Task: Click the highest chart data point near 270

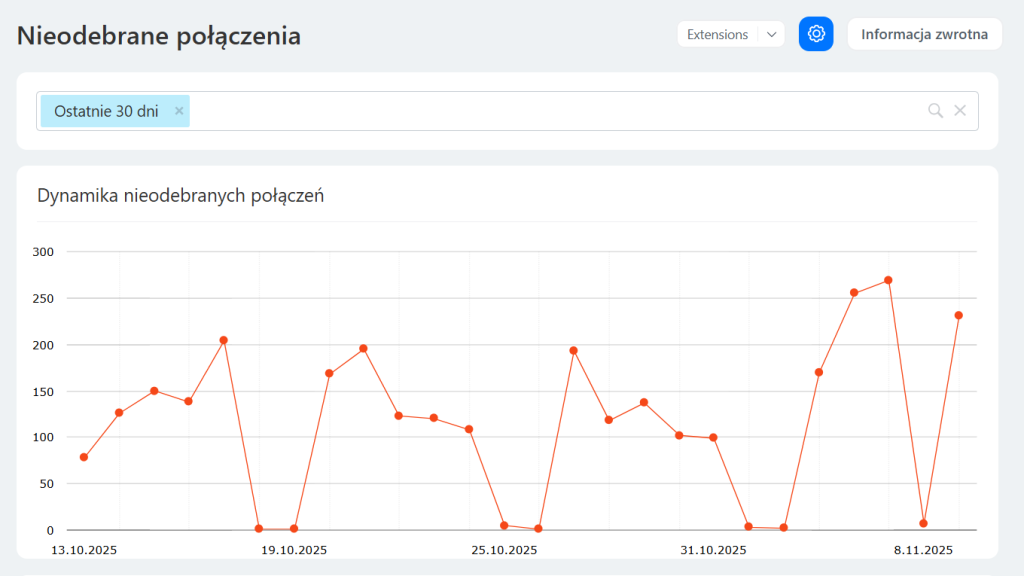Action: (888, 280)
